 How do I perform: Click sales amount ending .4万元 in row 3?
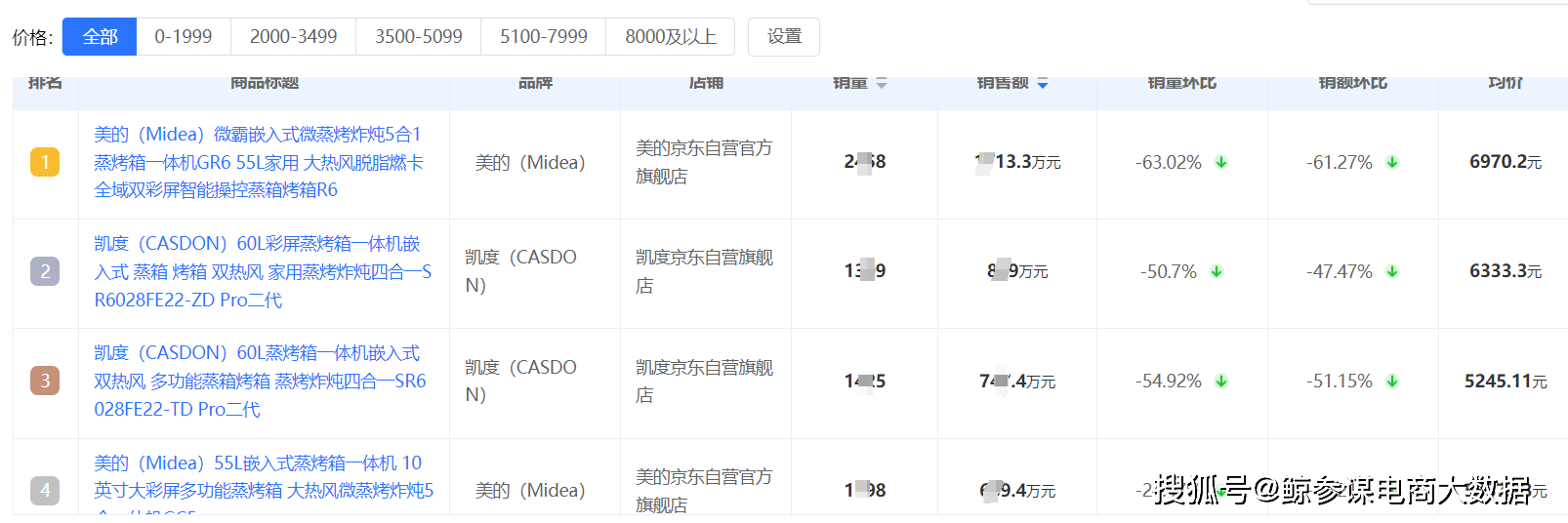[x=1017, y=382]
